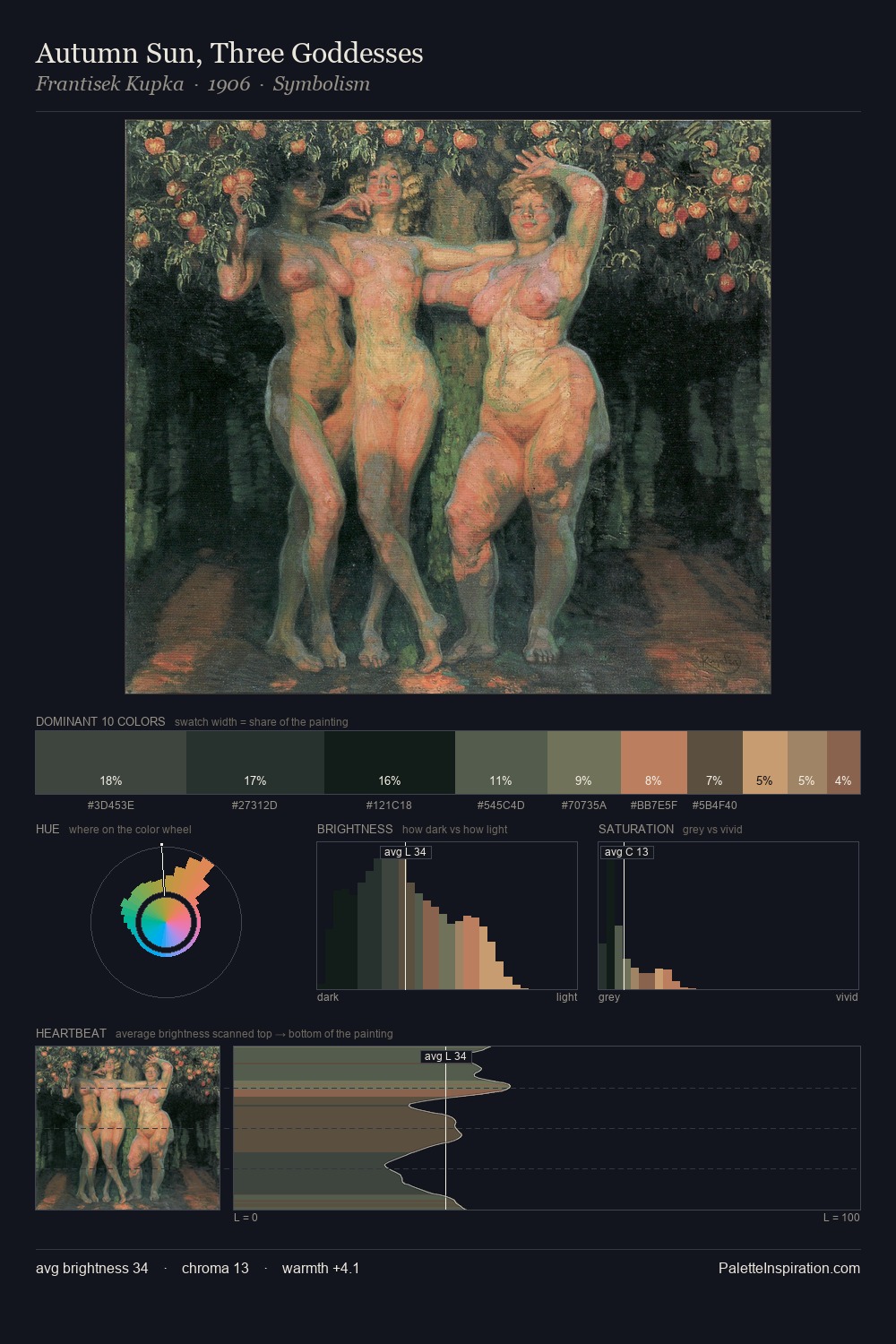Open the main painting image
Viewport: 896px width, 1344px height.
(448, 407)
